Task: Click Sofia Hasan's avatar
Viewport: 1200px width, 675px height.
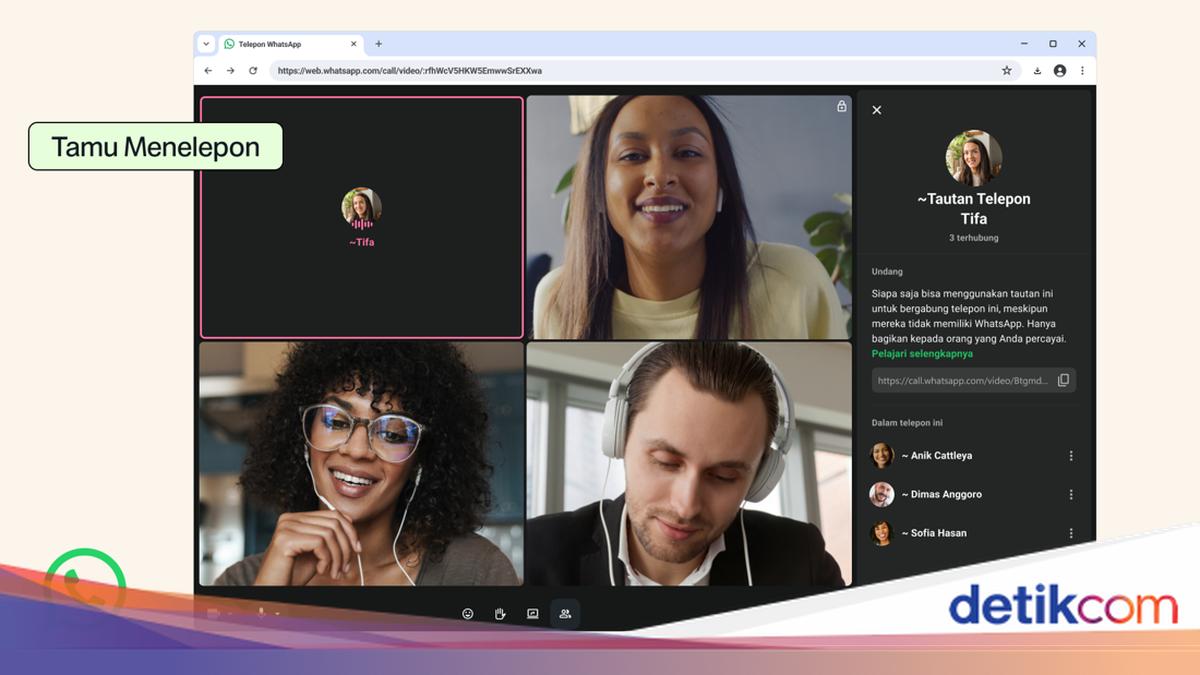Action: tap(882, 533)
